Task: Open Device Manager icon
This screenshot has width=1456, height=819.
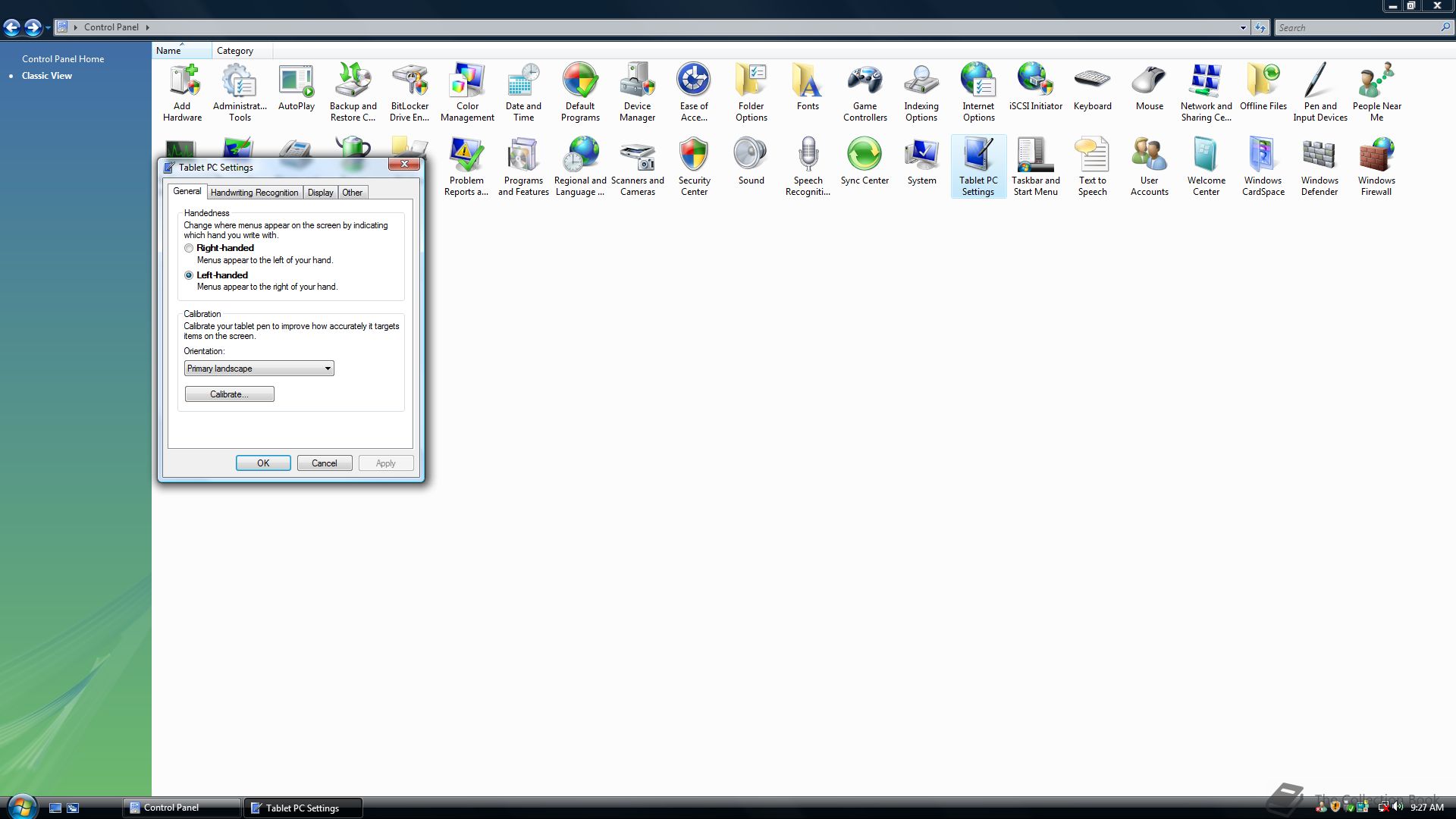Action: [638, 92]
